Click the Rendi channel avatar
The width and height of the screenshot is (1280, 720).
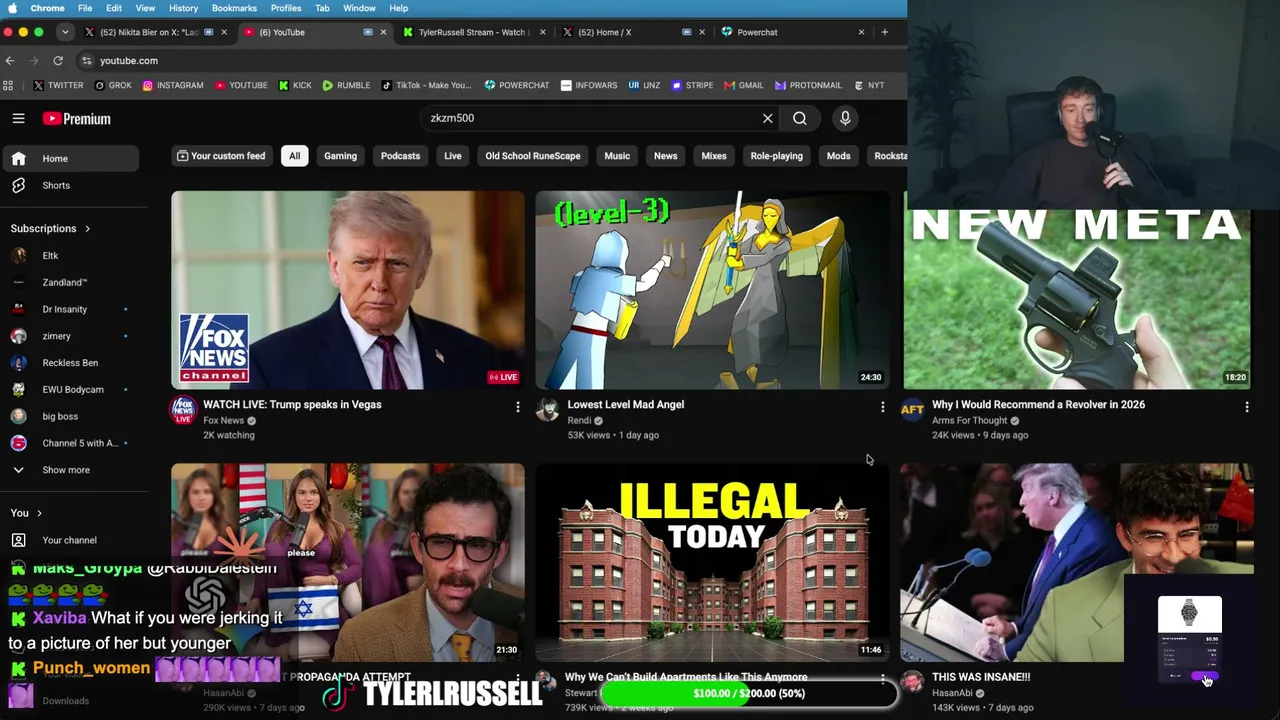tap(547, 409)
